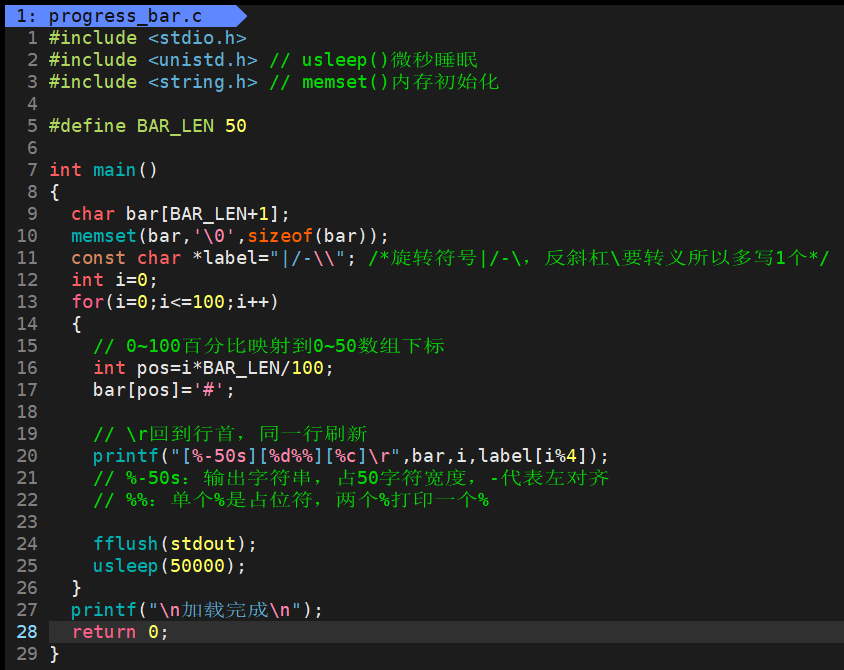844x670 pixels.
Task: Select the progress_bar.c buffer tab
Action: [125, 16]
